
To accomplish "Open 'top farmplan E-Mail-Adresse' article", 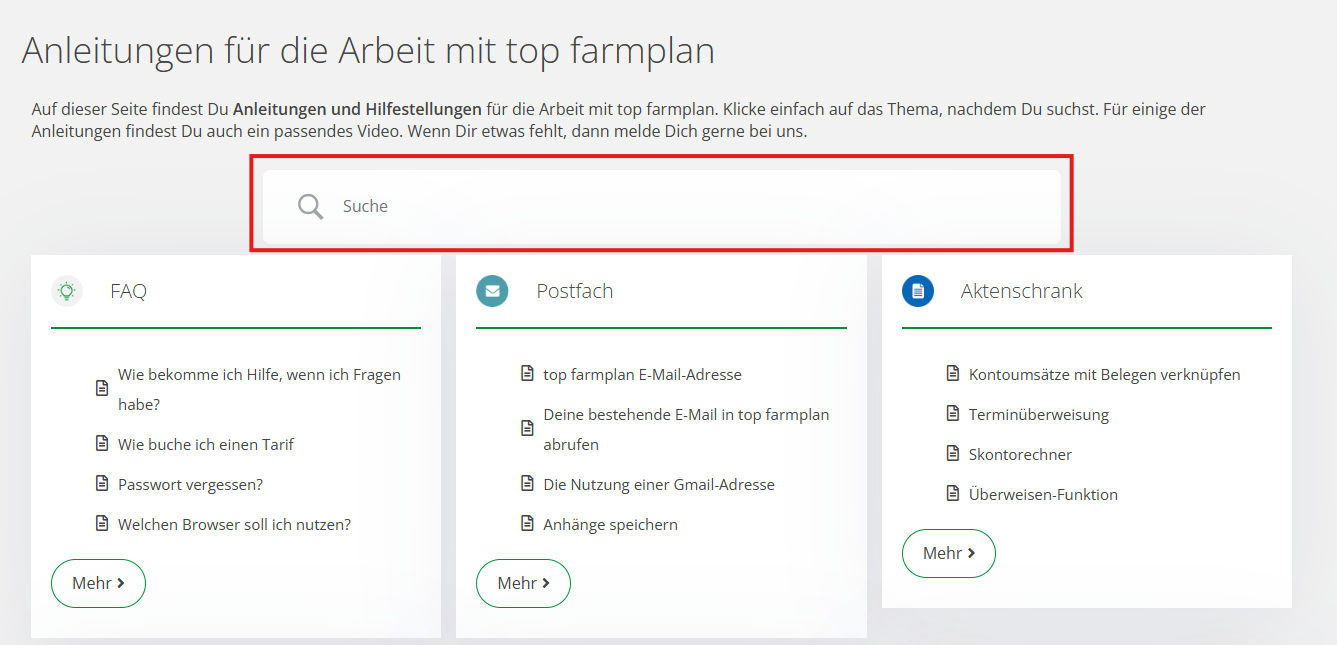I will point(642,374).
